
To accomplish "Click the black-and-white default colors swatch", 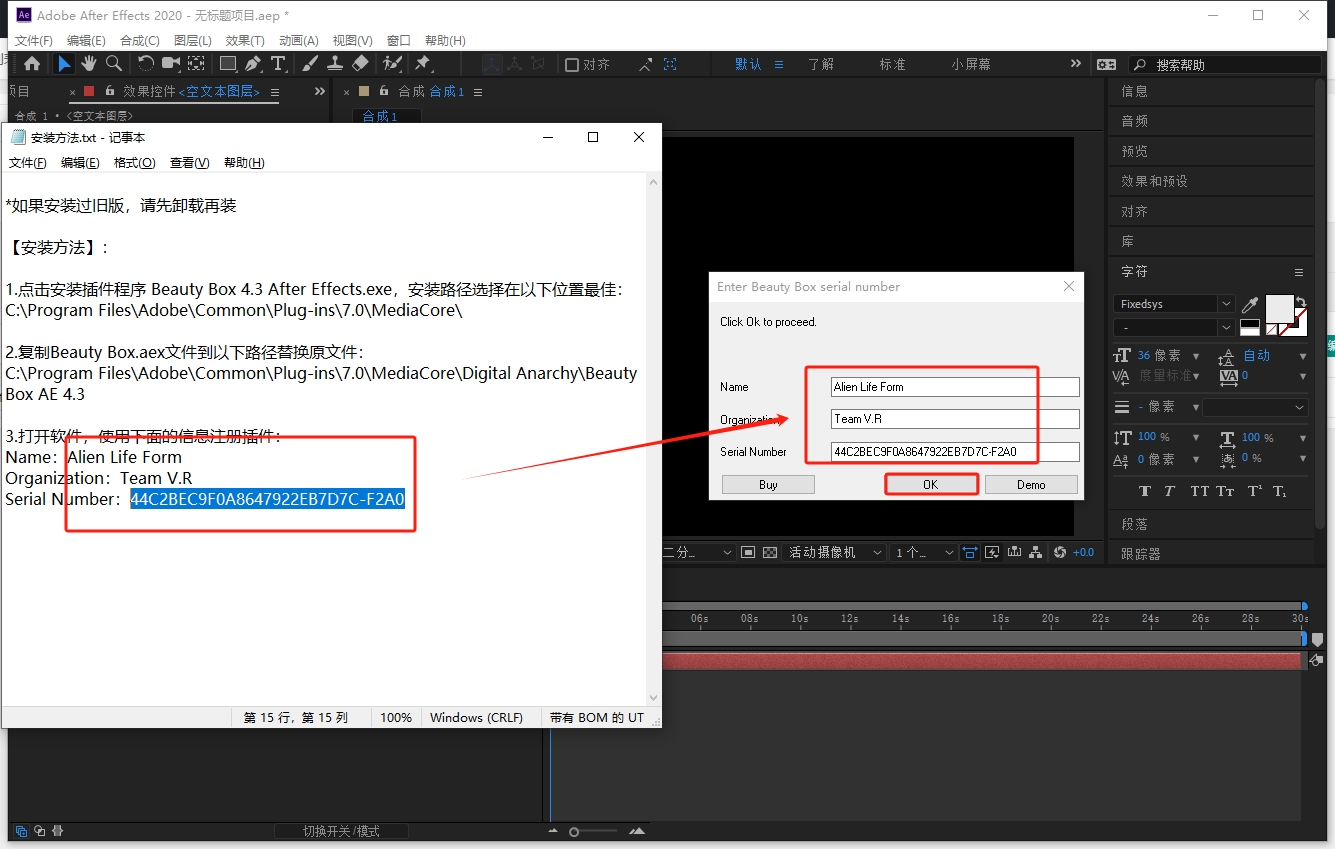I will pyautogui.click(x=1250, y=327).
